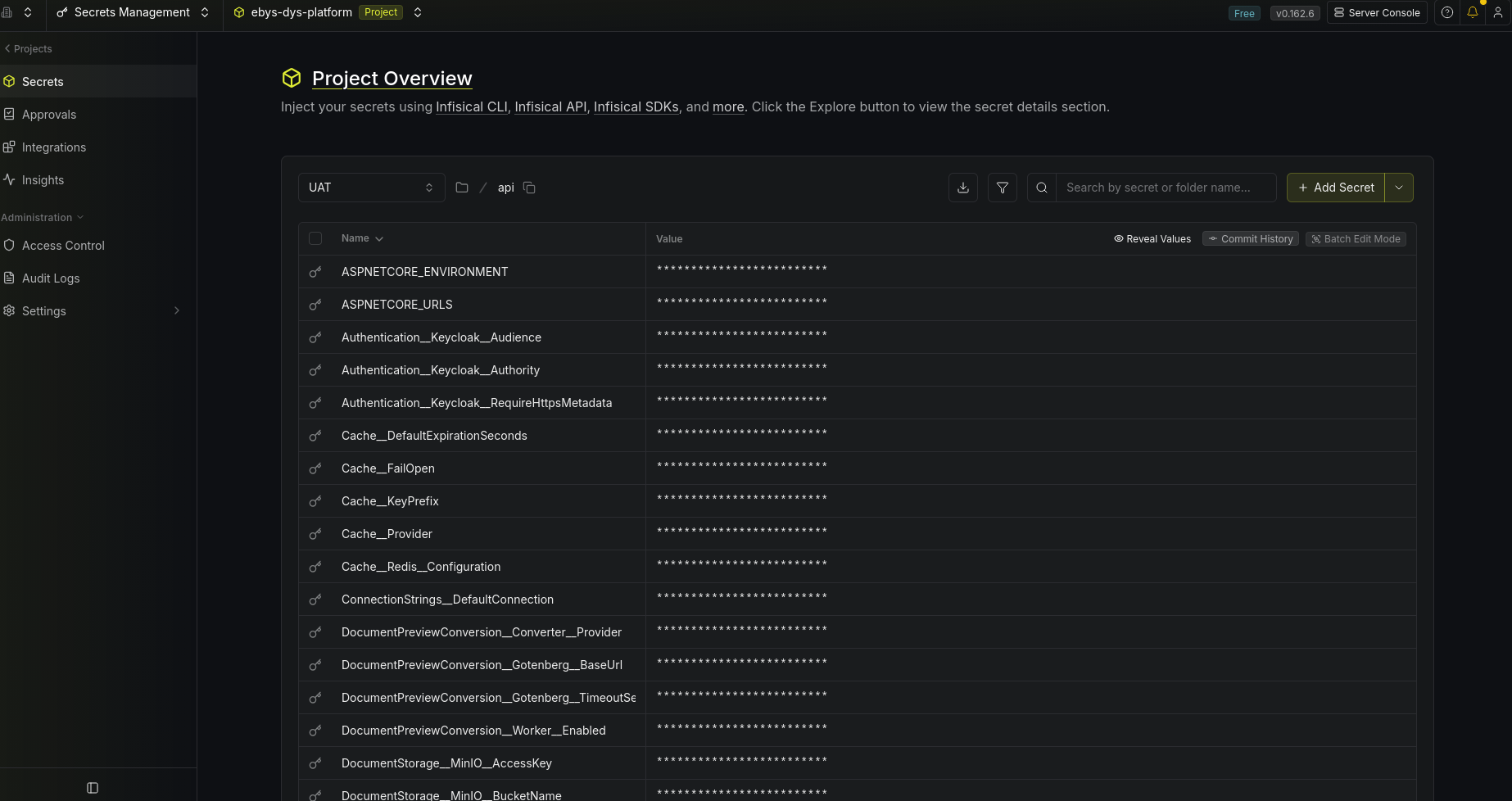The width and height of the screenshot is (1512, 801).
Task: Click key icon for Authentication__Keycloak__Audience row
Action: point(315,337)
